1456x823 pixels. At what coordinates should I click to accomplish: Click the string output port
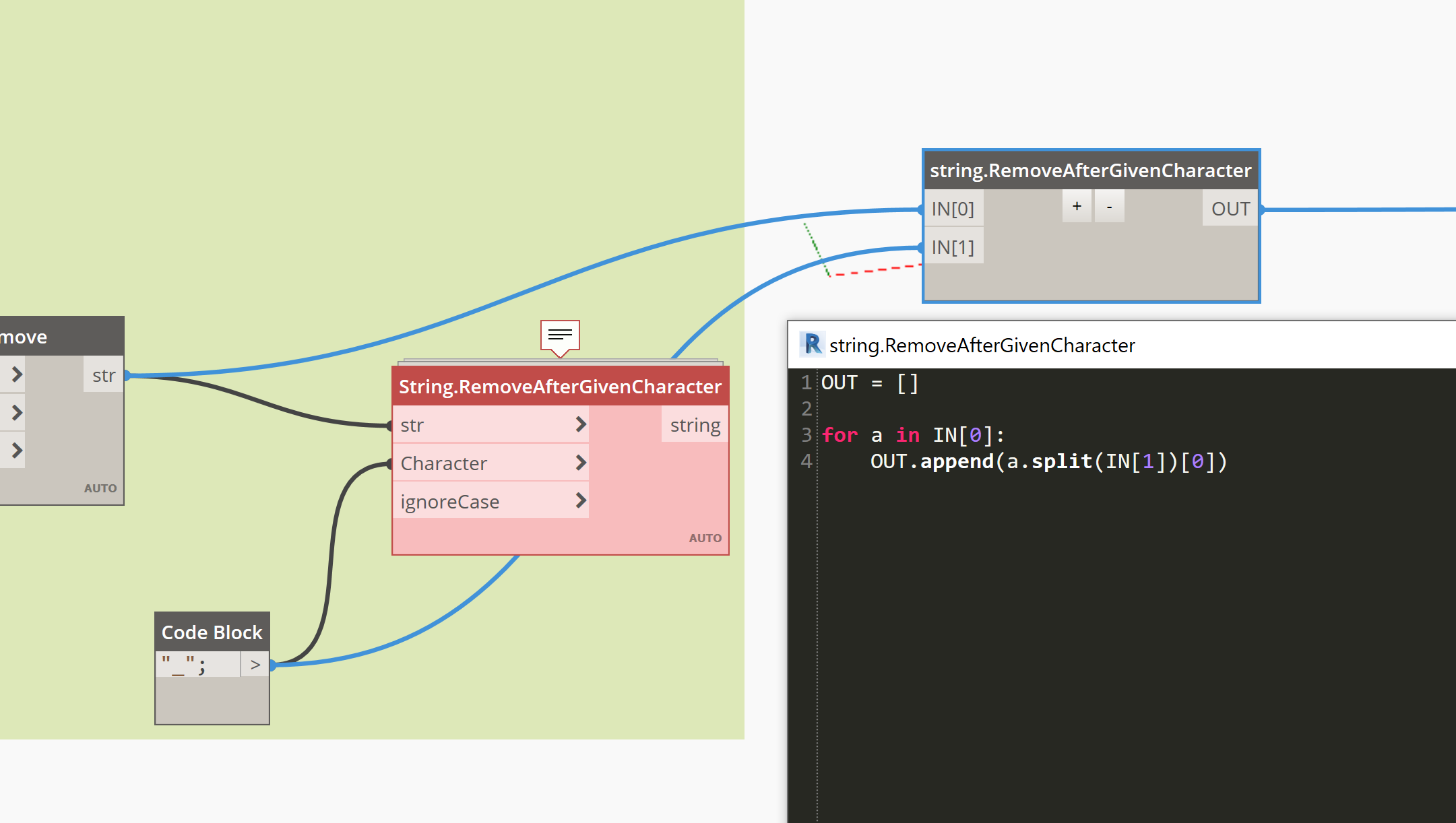coord(695,425)
